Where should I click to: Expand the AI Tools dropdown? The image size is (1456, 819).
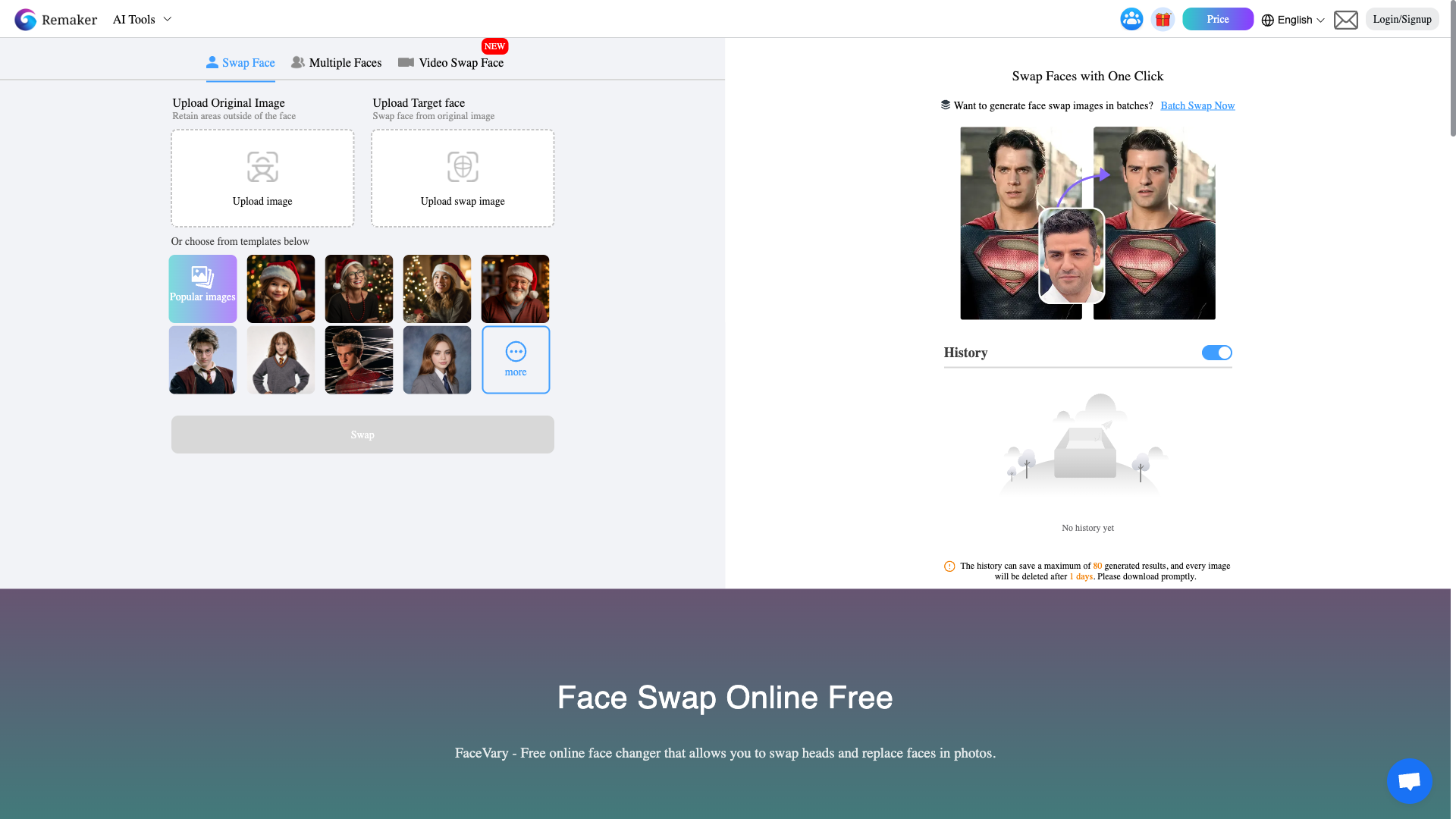(x=143, y=20)
